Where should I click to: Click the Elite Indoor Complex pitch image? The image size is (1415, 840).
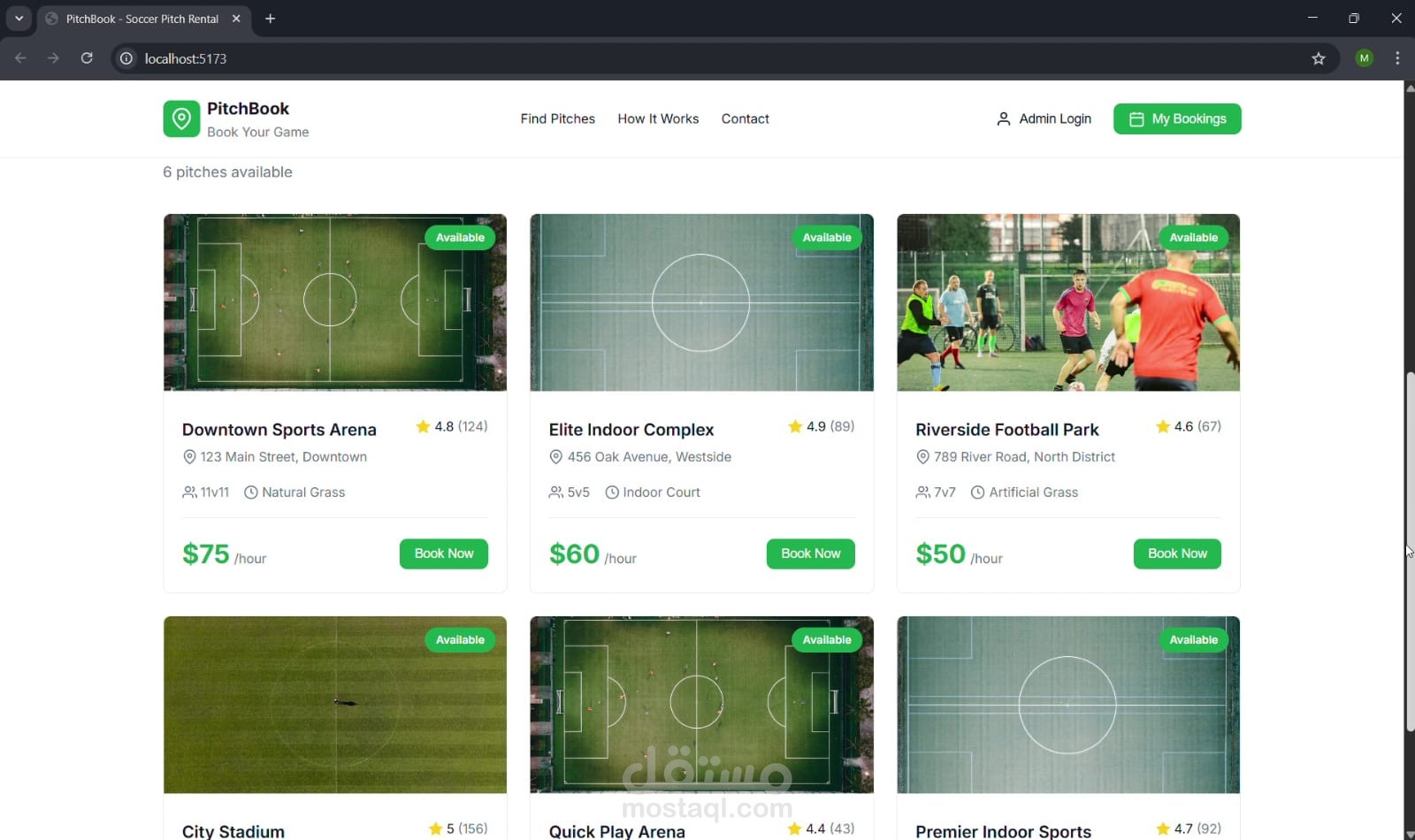pos(701,302)
